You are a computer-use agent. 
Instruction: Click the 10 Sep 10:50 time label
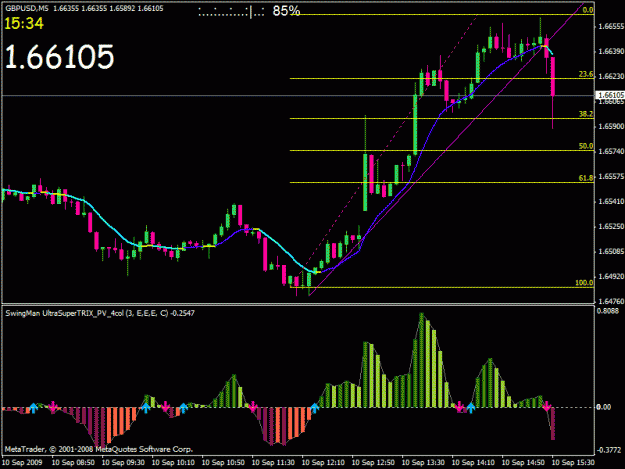tap(223, 463)
